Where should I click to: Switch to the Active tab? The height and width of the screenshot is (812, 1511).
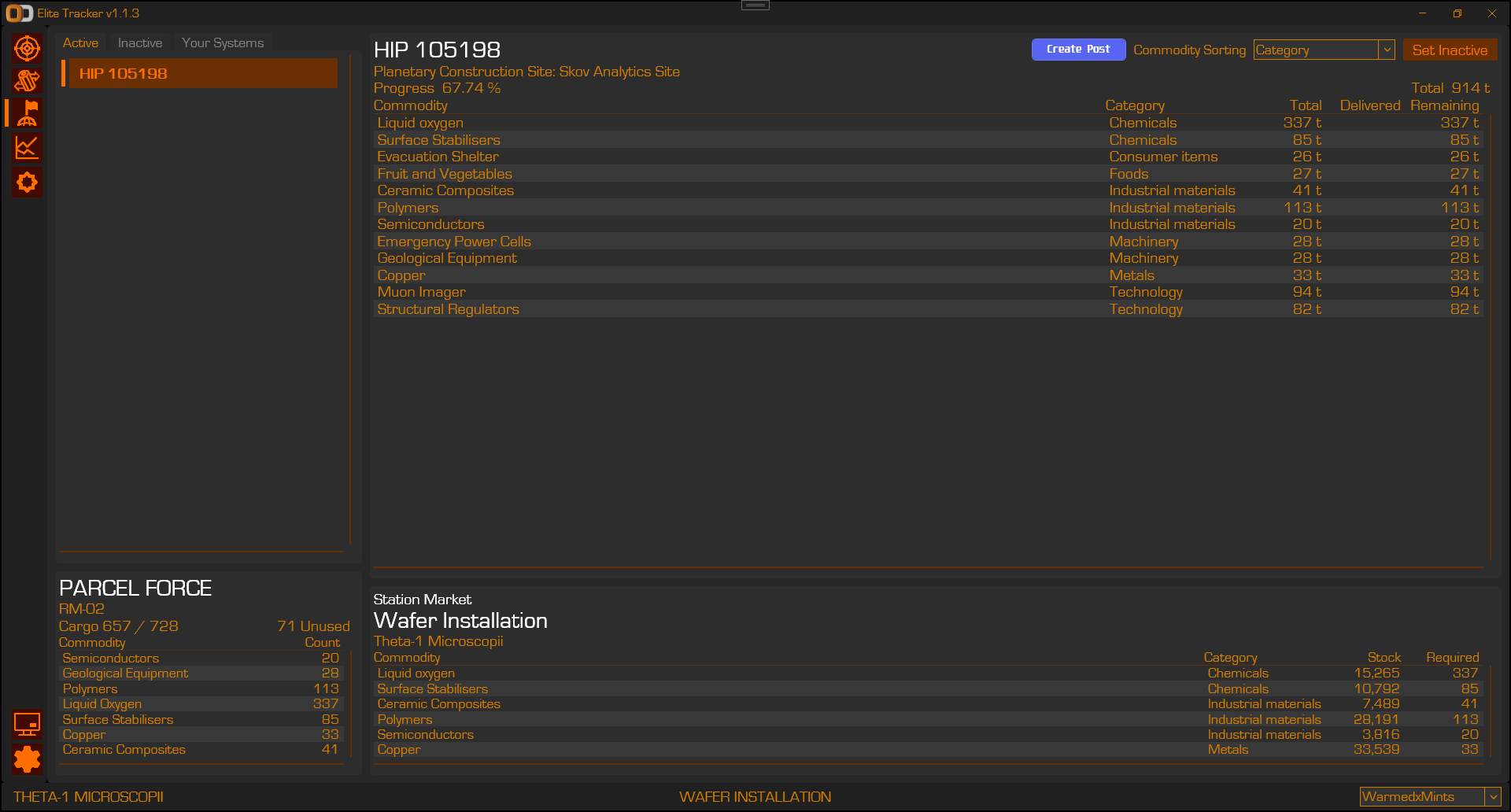tap(80, 42)
